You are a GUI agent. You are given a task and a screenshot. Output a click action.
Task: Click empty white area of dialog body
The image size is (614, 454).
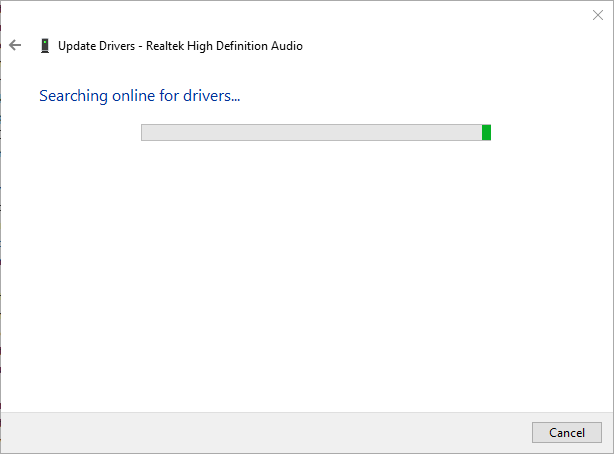[x=307, y=280]
